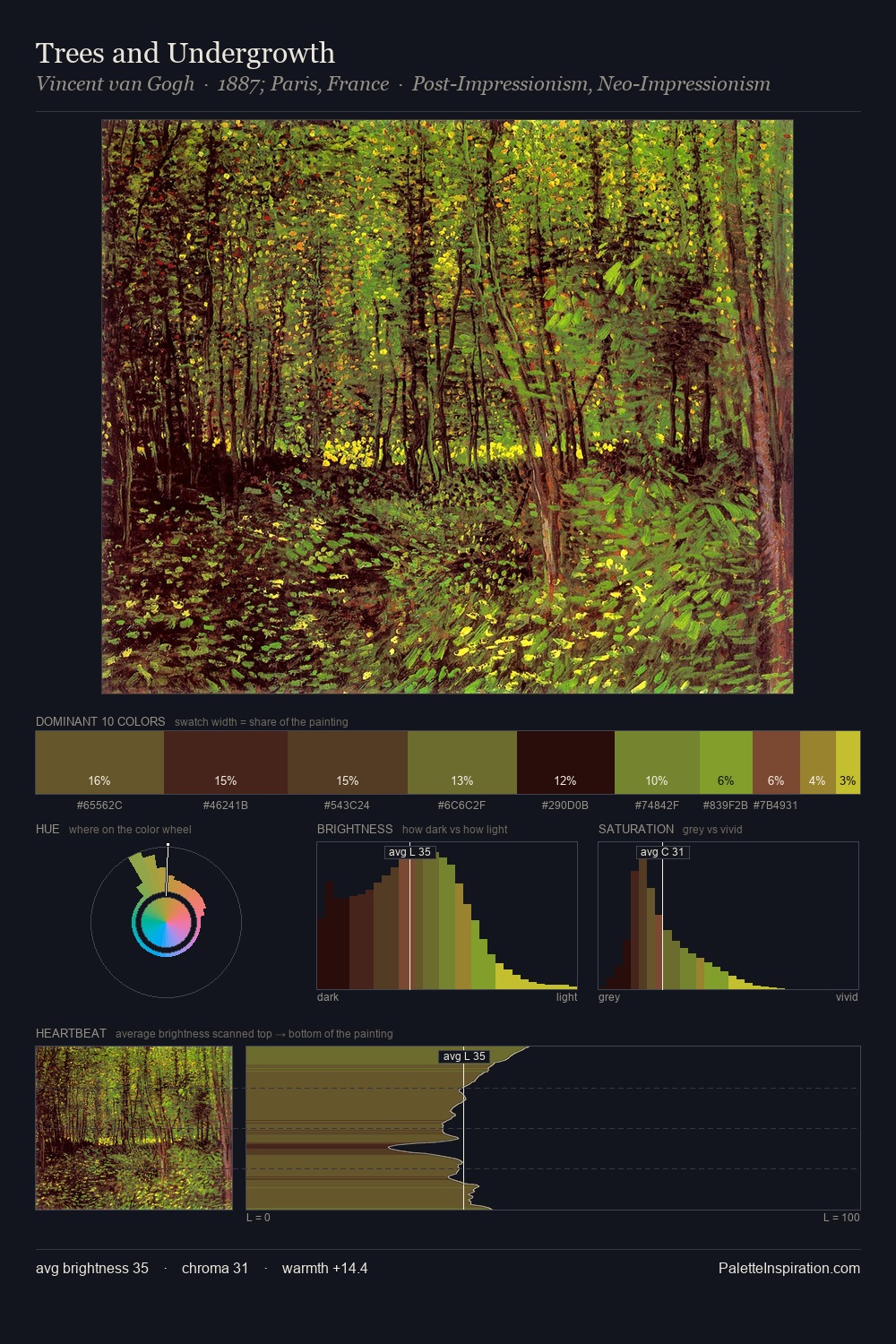Click the hex code #46241B label
The image size is (896, 1344).
[226, 806]
